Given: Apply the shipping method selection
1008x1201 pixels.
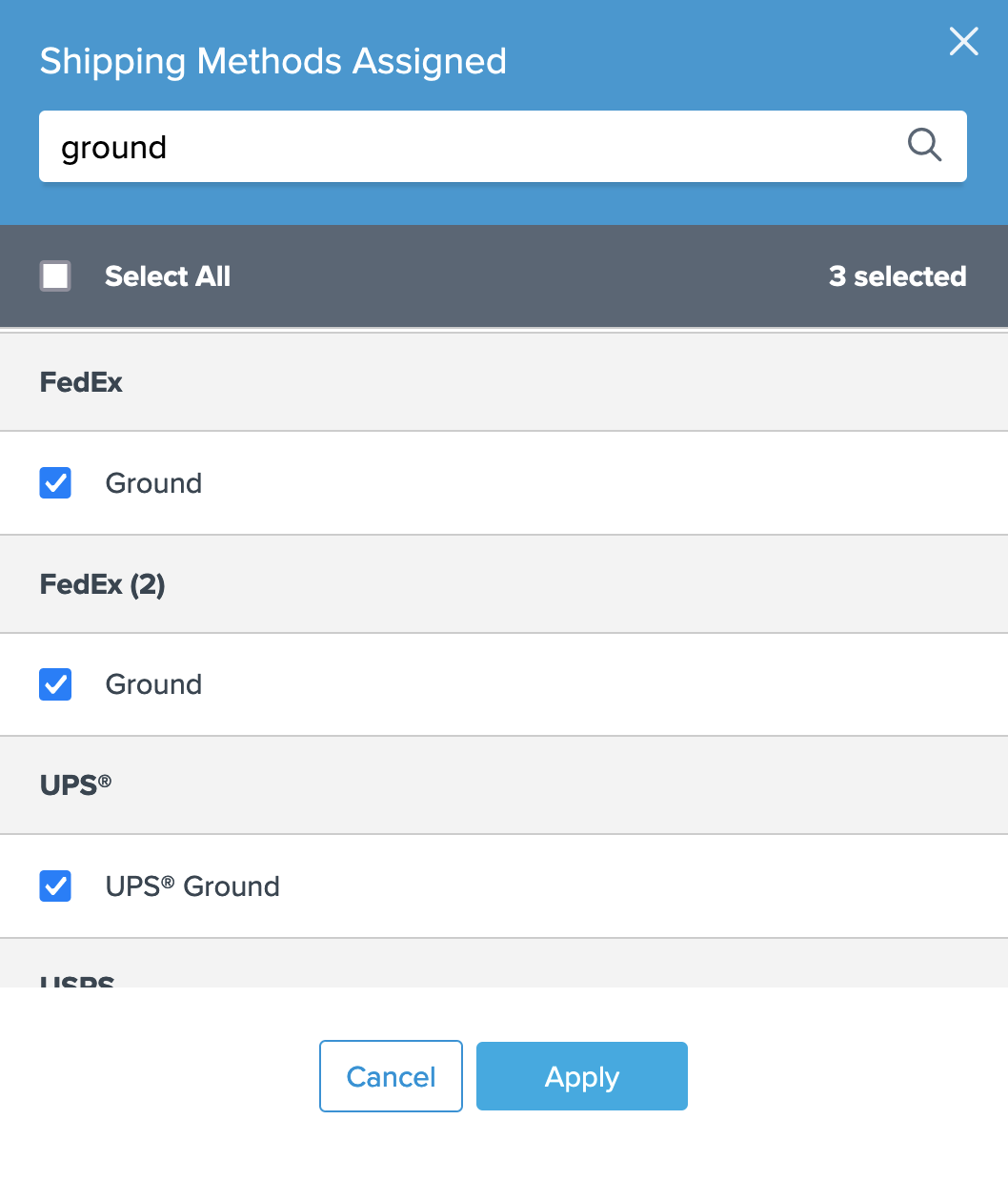Looking at the screenshot, I should pyautogui.click(x=581, y=1076).
